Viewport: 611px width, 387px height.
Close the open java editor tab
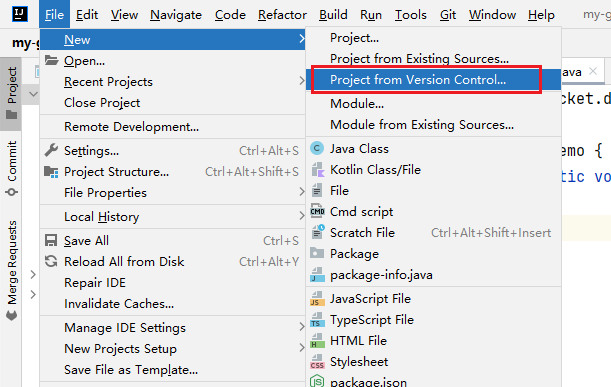[x=593, y=71]
